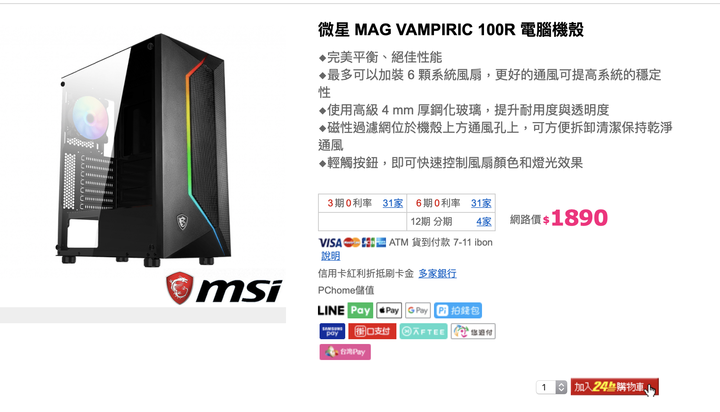This screenshot has height=412, width=720.
Task: Open 4家 link for 12期分期
Action: (484, 221)
